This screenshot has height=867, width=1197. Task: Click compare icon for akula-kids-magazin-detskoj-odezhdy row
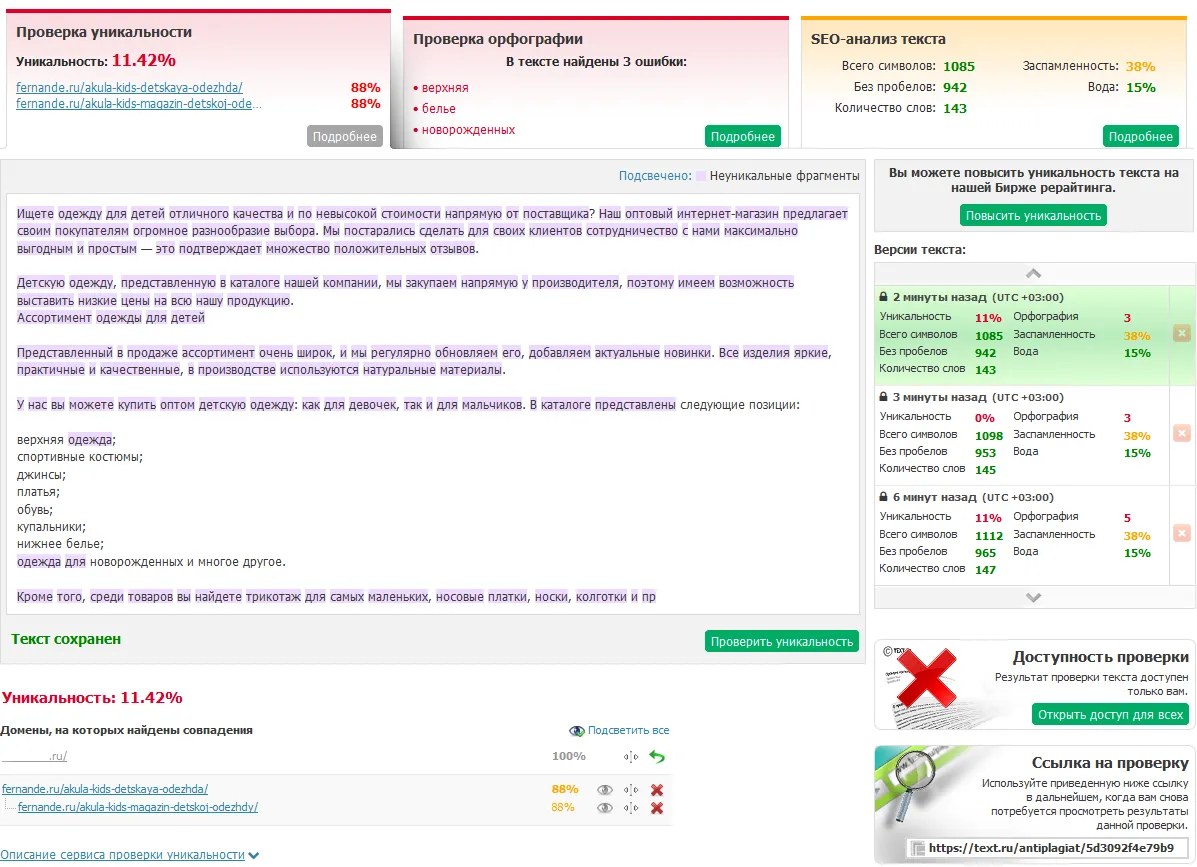[x=631, y=807]
